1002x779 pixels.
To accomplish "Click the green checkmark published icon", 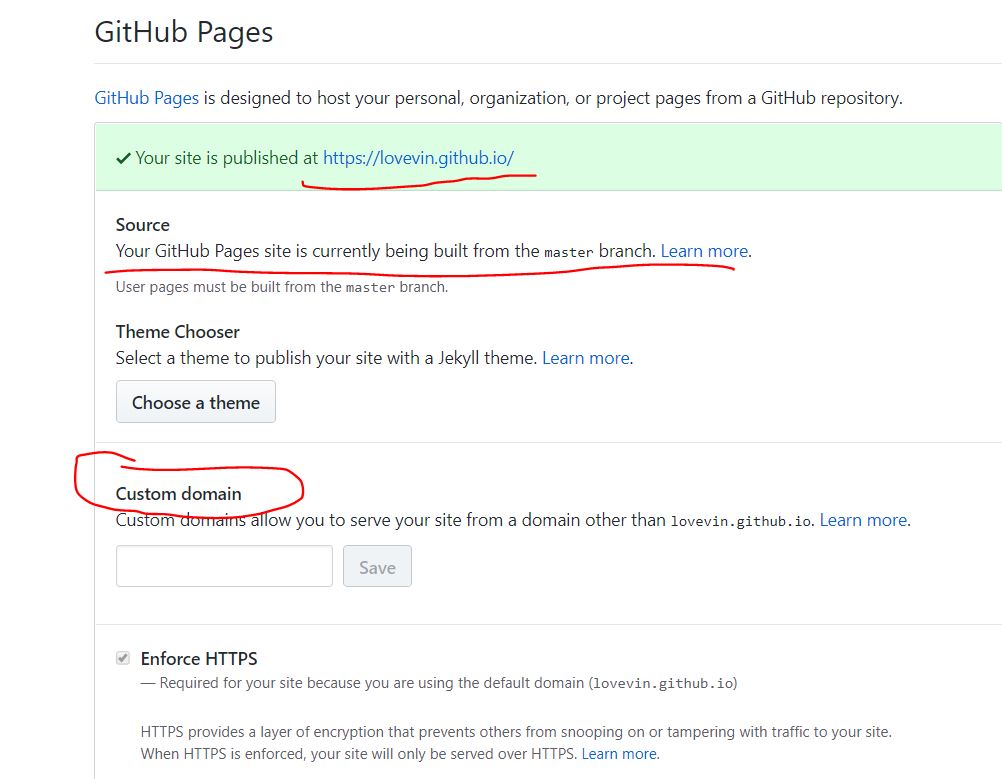I will coord(123,158).
